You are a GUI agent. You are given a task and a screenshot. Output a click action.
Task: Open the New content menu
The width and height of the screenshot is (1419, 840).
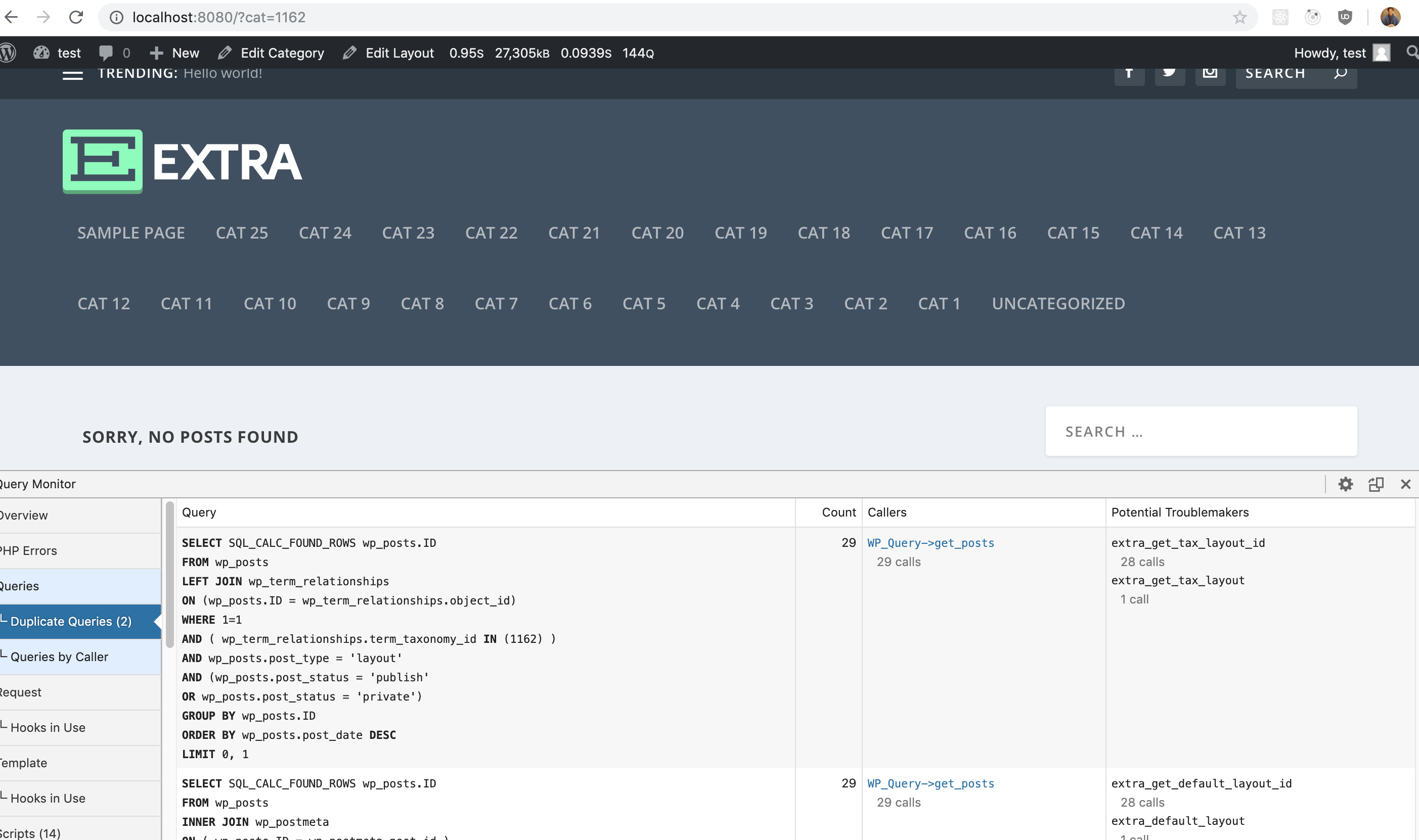point(174,53)
